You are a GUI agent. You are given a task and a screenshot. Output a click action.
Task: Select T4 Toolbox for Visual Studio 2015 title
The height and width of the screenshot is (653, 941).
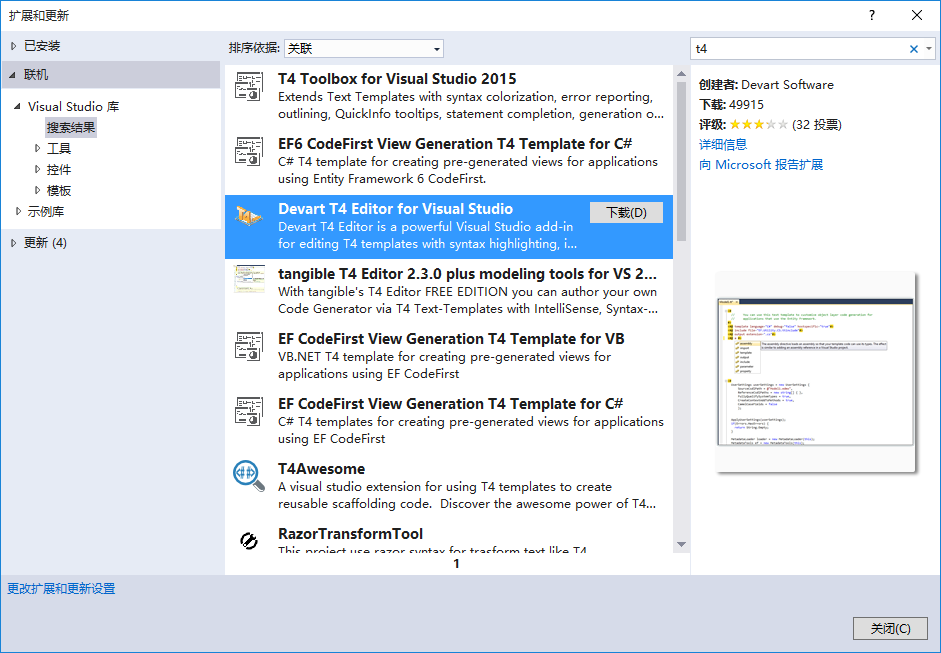397,79
